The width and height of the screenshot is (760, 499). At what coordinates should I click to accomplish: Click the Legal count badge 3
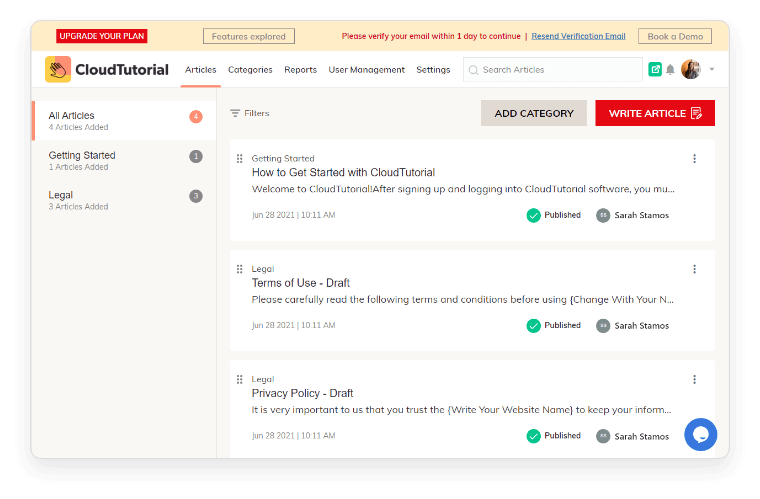pyautogui.click(x=196, y=196)
